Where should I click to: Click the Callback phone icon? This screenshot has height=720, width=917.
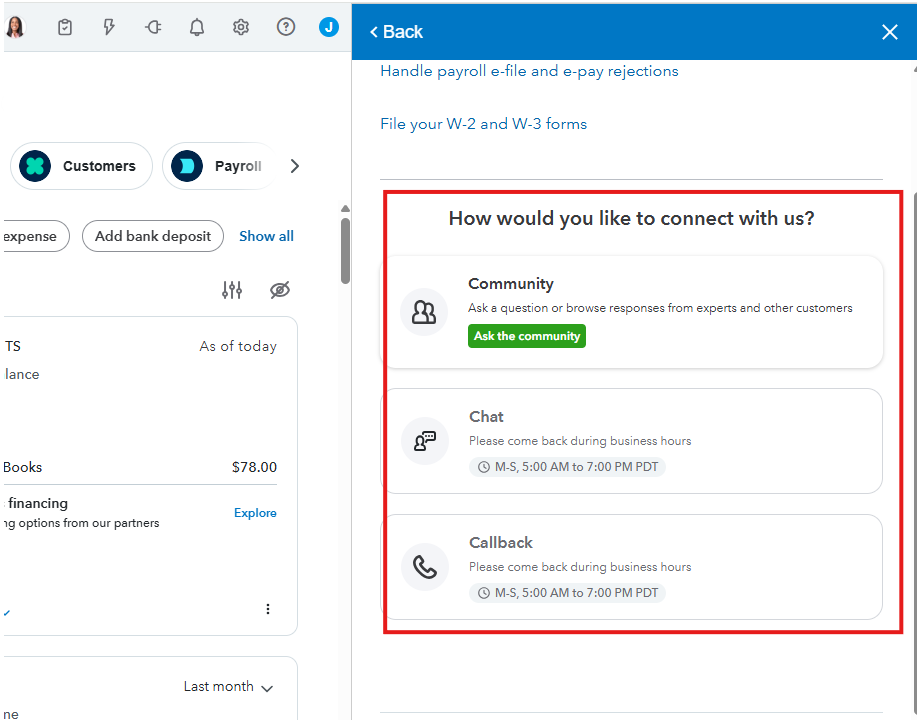click(425, 567)
